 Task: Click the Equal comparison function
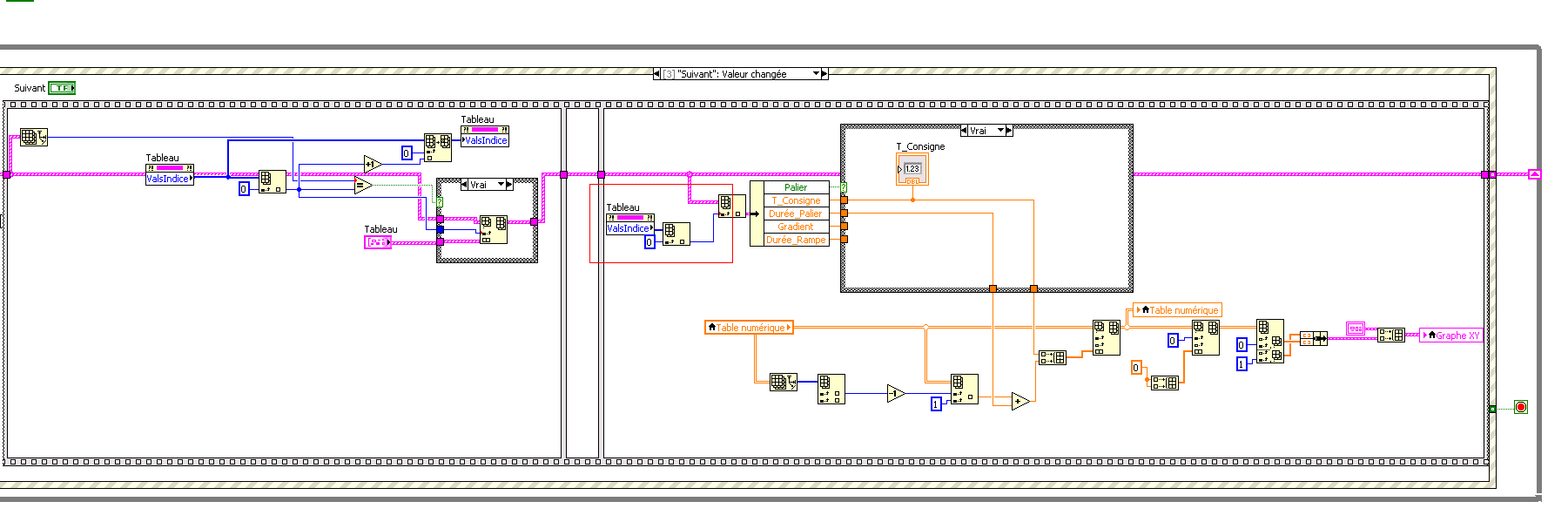(363, 185)
